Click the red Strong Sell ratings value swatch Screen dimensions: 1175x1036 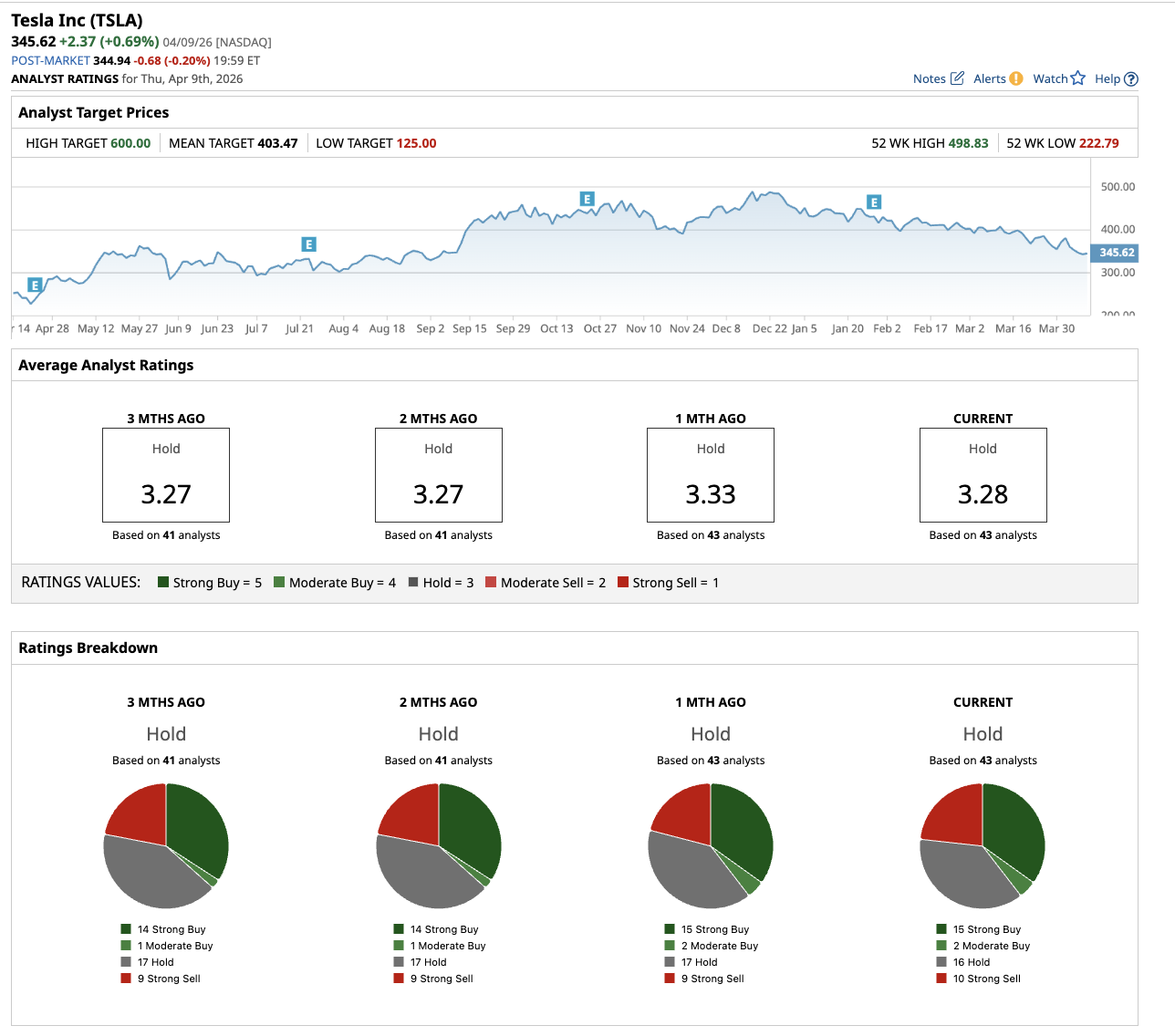click(623, 583)
